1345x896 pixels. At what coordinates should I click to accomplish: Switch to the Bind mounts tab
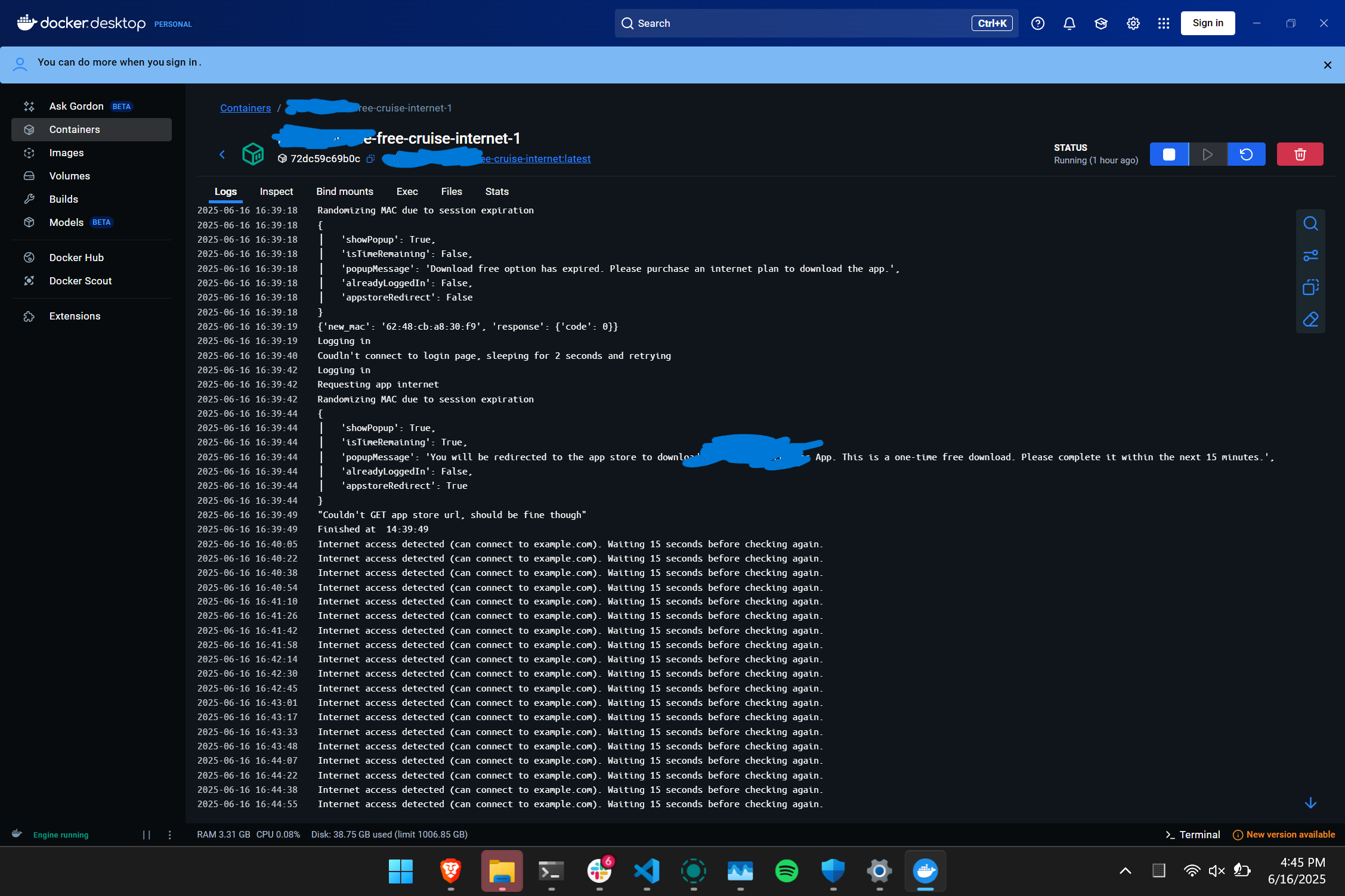[345, 191]
